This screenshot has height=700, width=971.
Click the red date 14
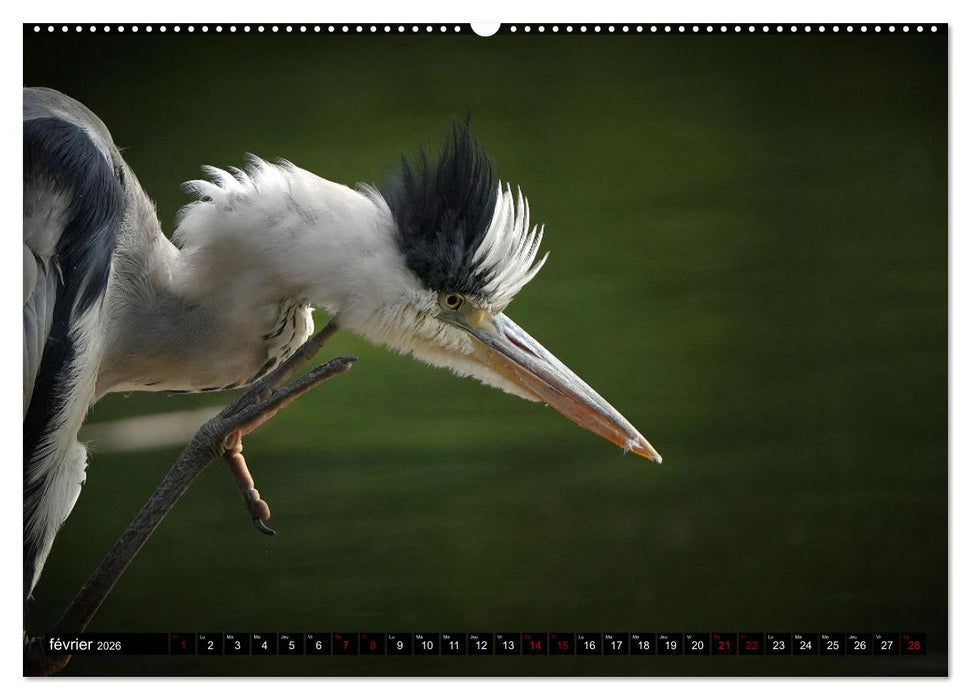[x=534, y=645]
